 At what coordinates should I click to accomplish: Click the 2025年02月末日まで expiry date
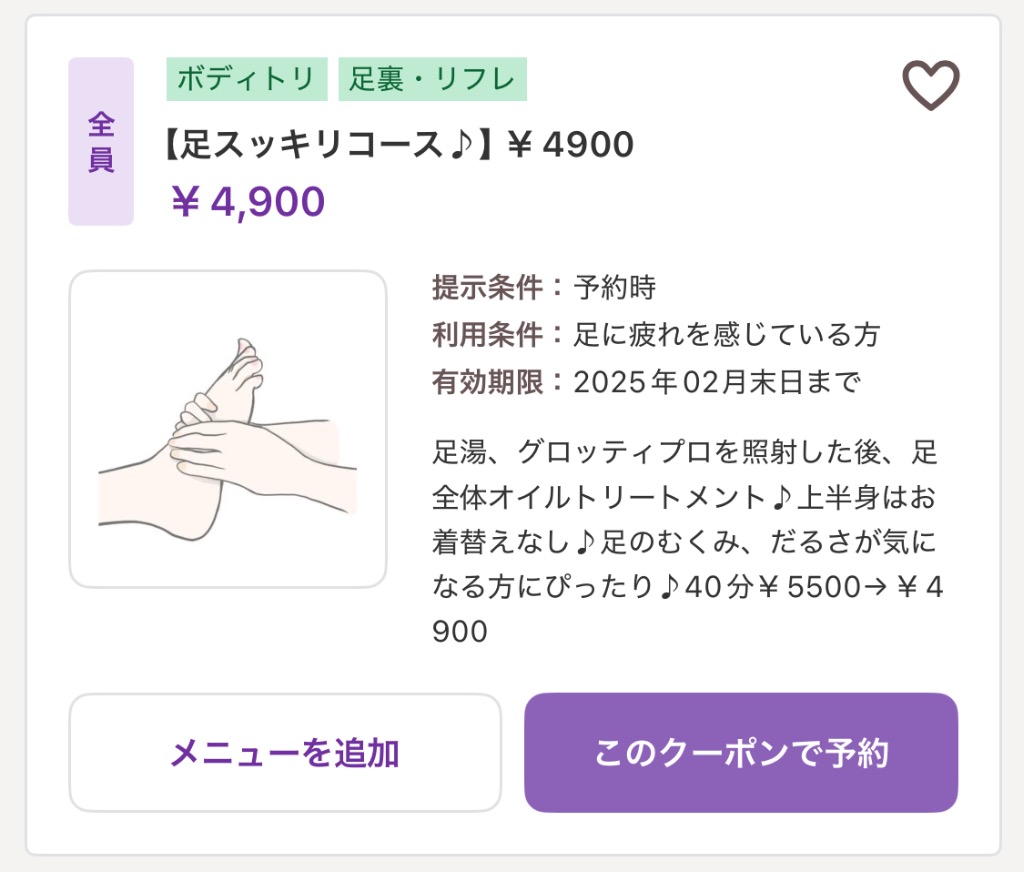716,382
